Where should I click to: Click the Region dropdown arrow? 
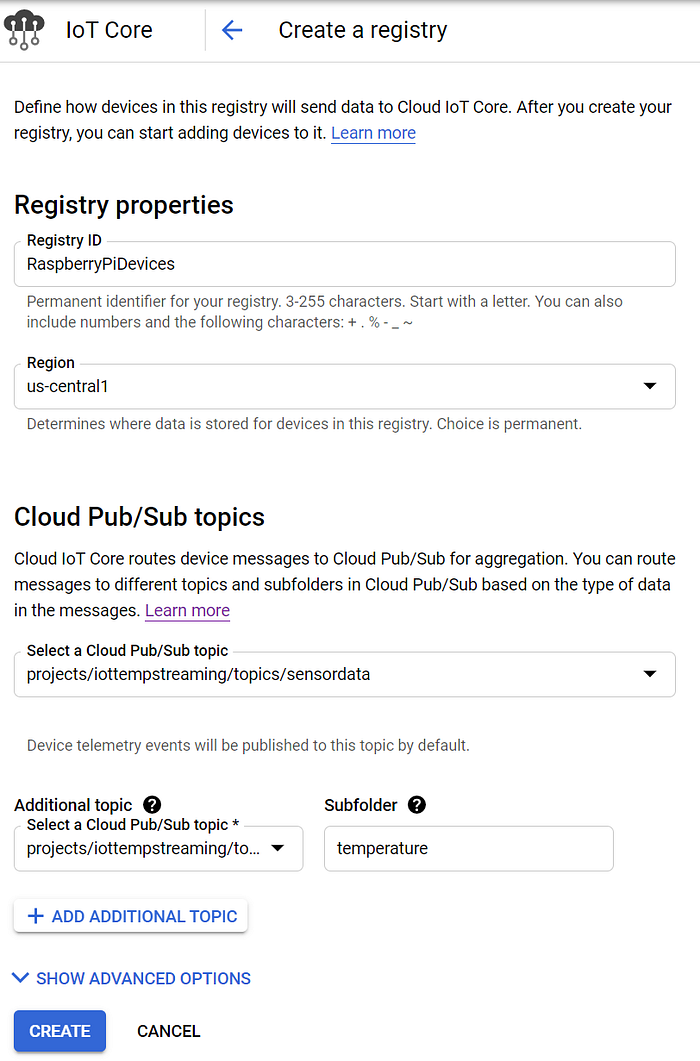point(650,386)
